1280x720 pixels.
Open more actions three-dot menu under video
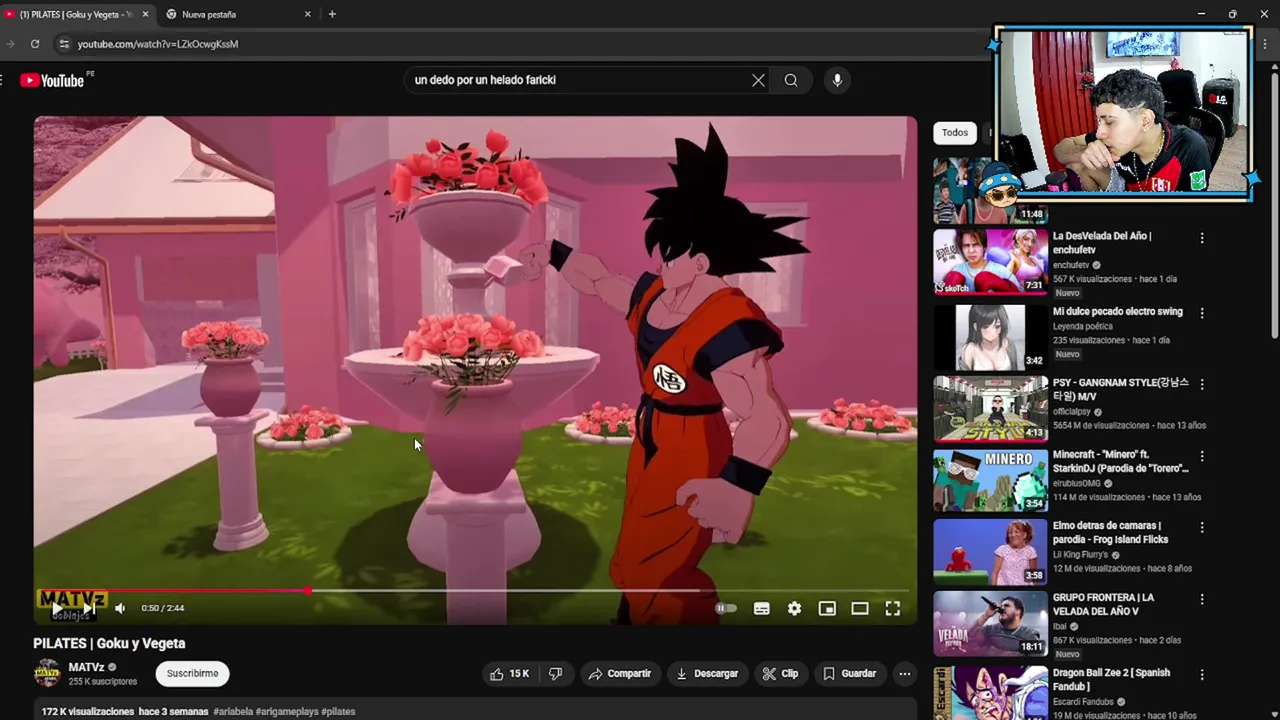click(x=905, y=674)
